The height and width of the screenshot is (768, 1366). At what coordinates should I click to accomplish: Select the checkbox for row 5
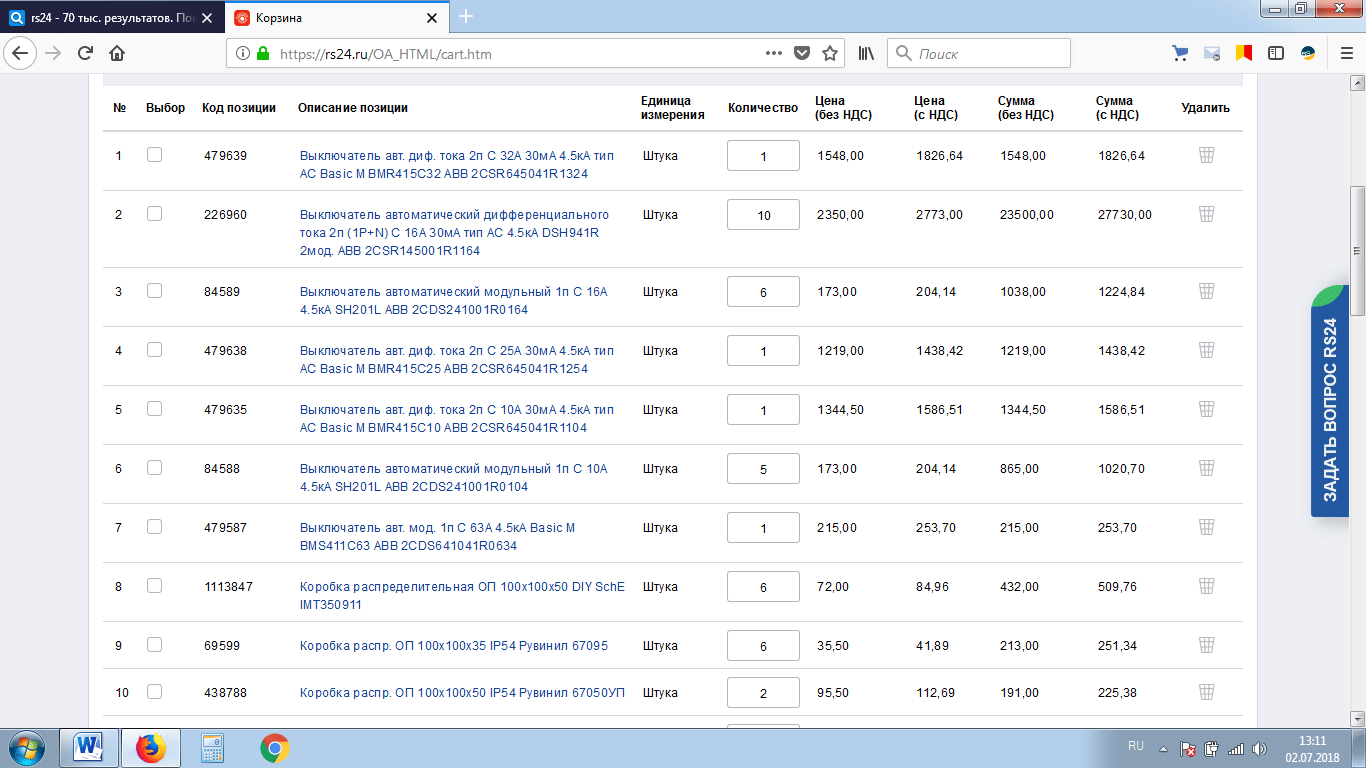pyautogui.click(x=154, y=409)
